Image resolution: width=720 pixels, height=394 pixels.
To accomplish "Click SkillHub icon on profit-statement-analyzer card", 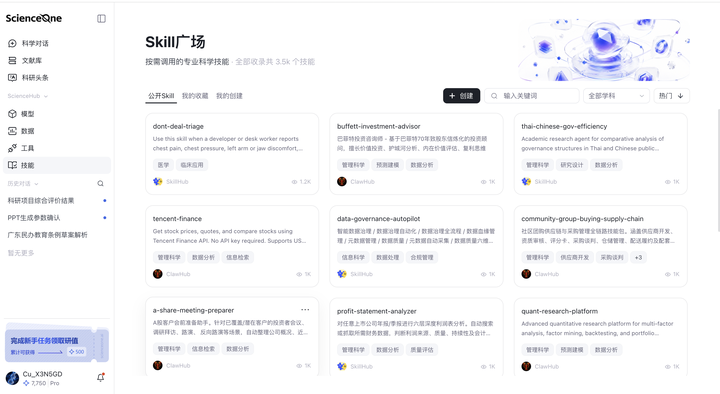I will coord(342,366).
